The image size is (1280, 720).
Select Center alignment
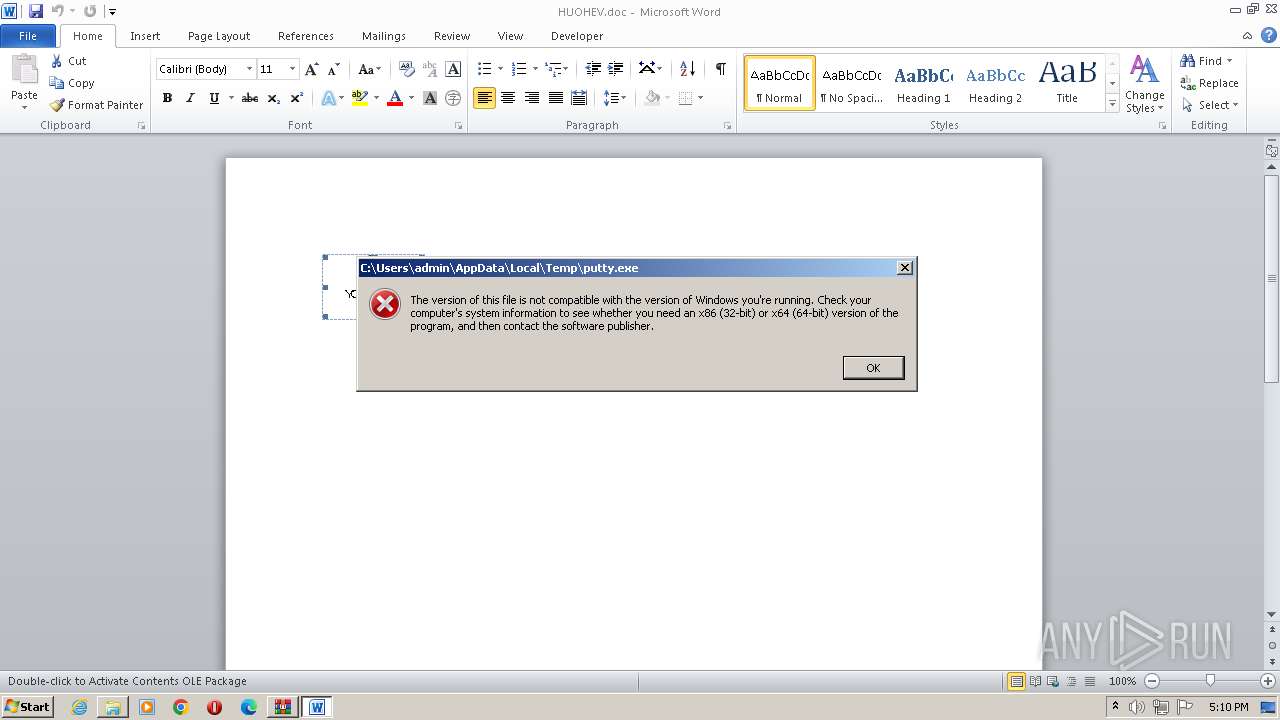[x=508, y=98]
